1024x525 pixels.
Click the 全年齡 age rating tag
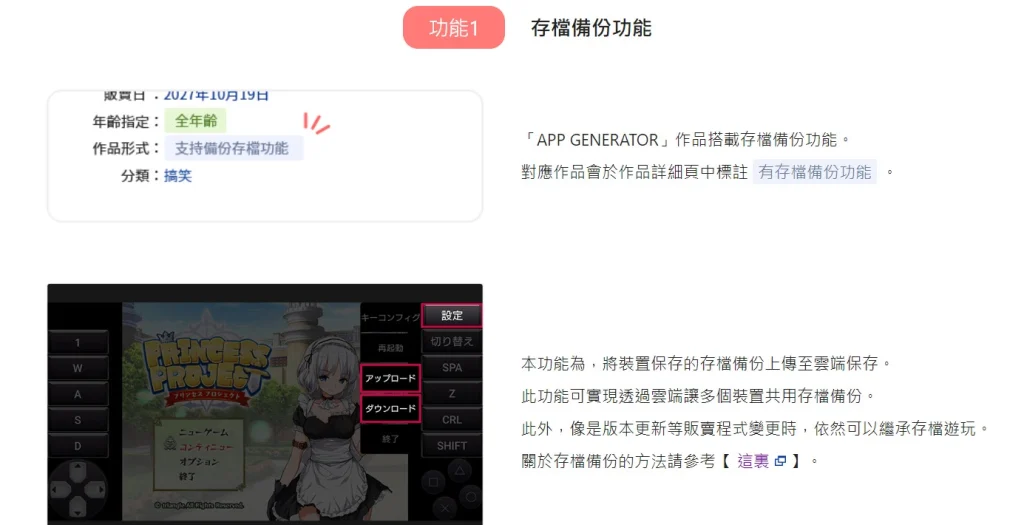pos(195,121)
